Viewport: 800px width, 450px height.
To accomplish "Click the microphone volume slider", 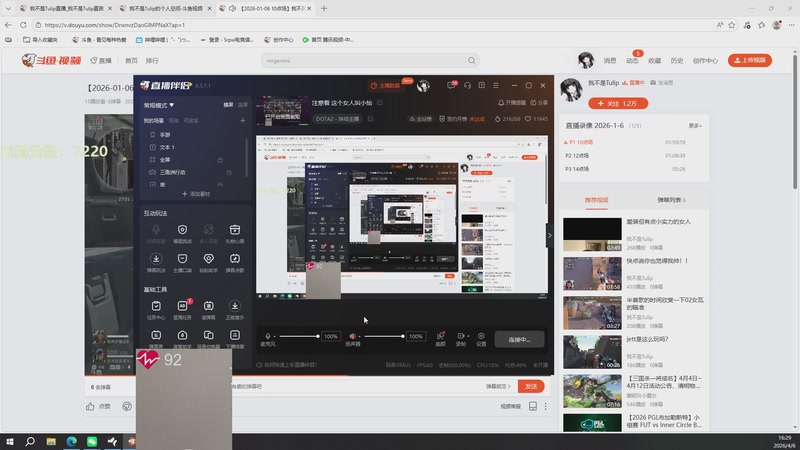I will [x=298, y=336].
